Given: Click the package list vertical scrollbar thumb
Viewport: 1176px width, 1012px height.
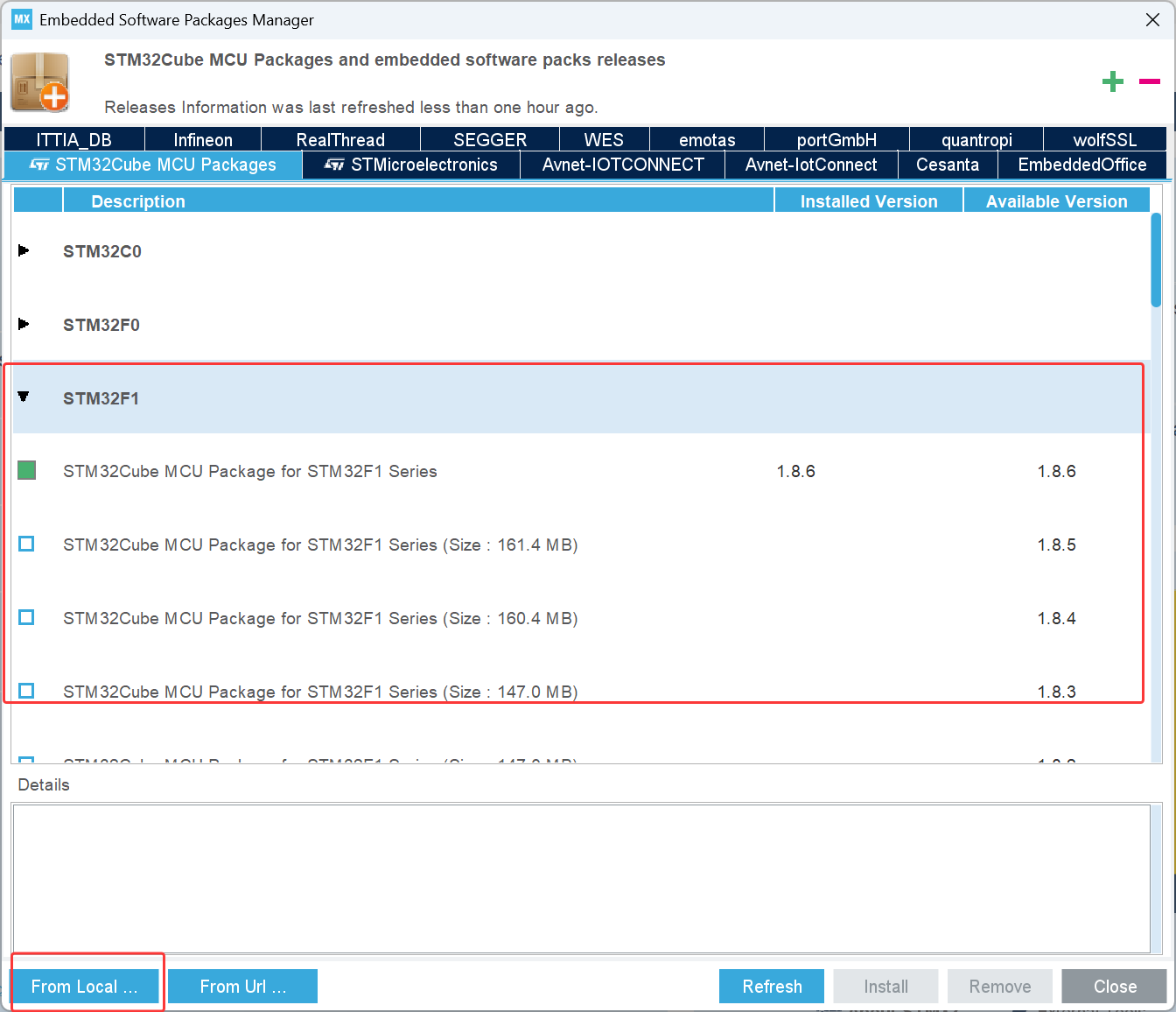Looking at the screenshot, I should point(1156,260).
